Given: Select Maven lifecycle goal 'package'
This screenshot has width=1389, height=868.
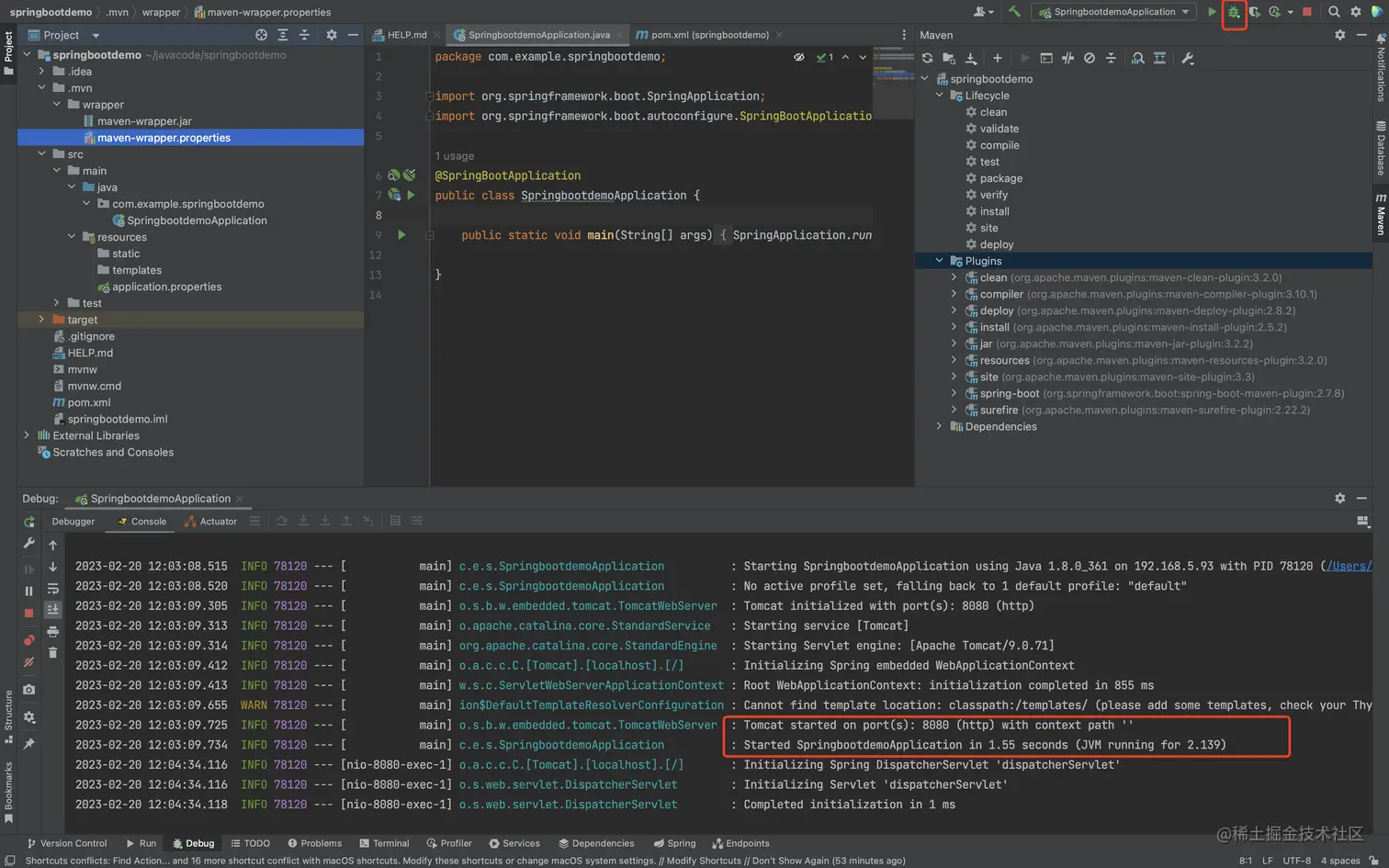Looking at the screenshot, I should click(x=1000, y=178).
